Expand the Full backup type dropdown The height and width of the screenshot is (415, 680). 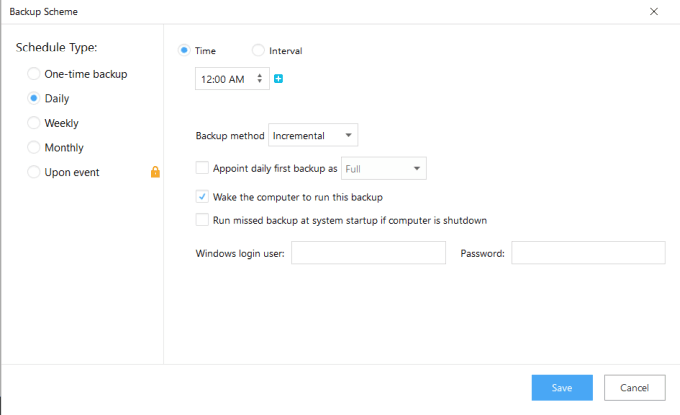[384, 168]
